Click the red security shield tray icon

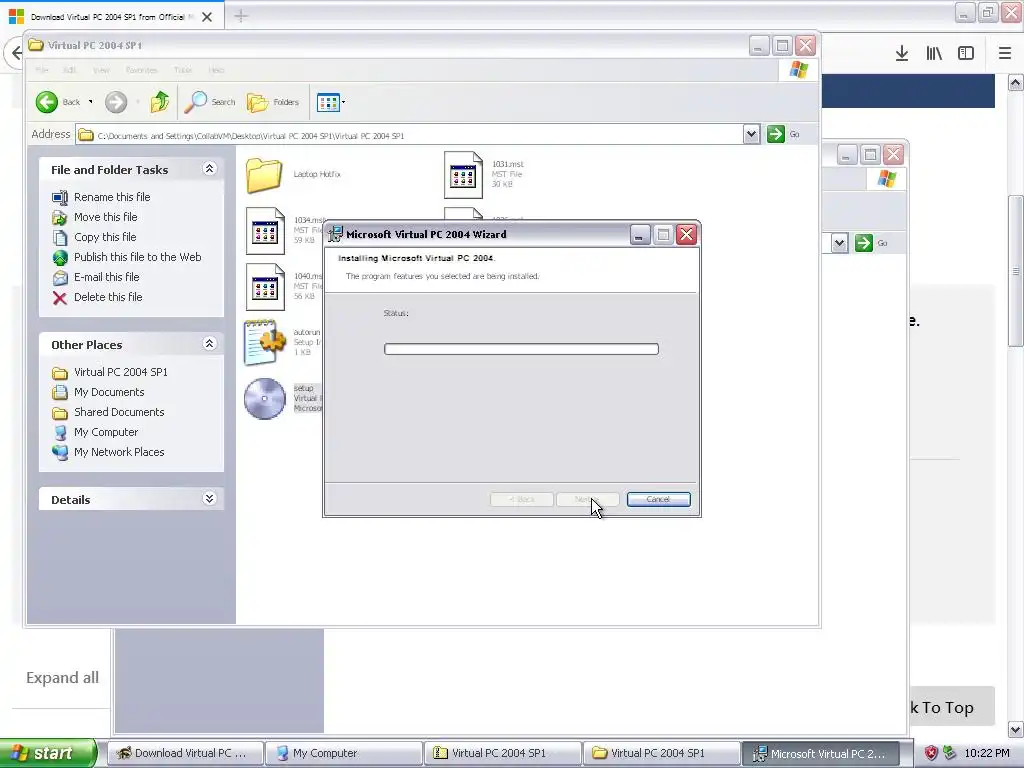coord(932,753)
